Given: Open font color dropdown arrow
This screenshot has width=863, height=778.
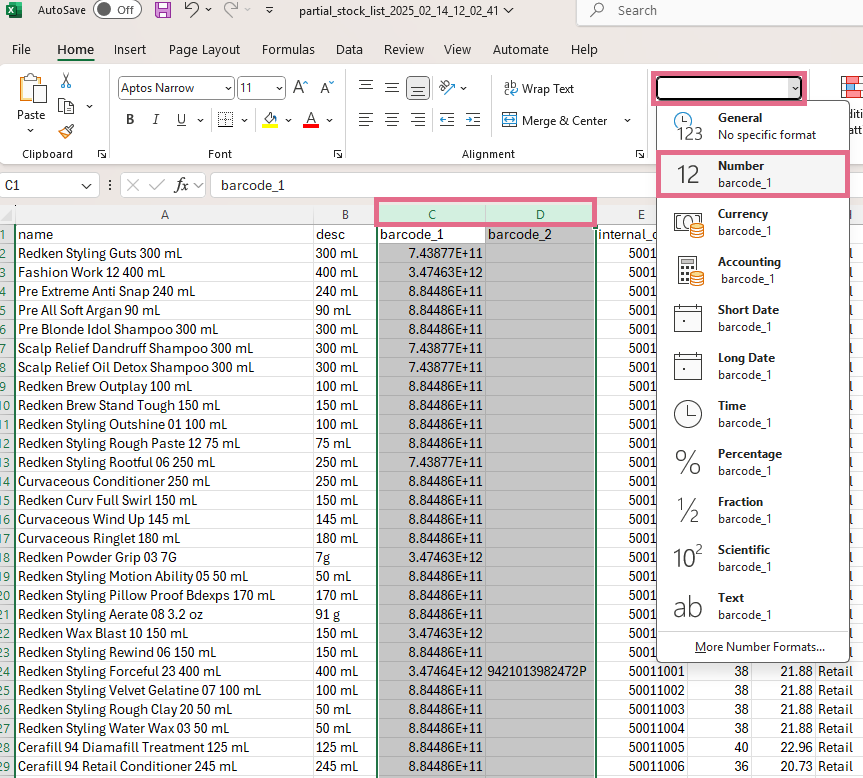Looking at the screenshot, I should (x=330, y=120).
